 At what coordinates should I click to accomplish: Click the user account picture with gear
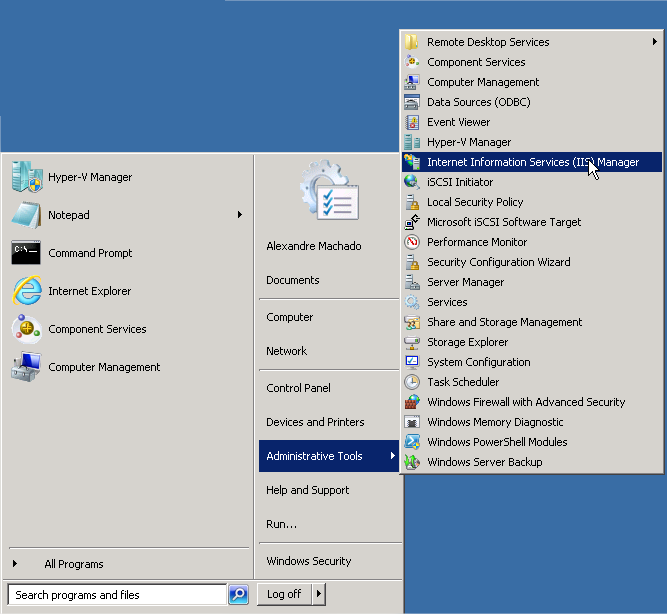click(x=329, y=190)
